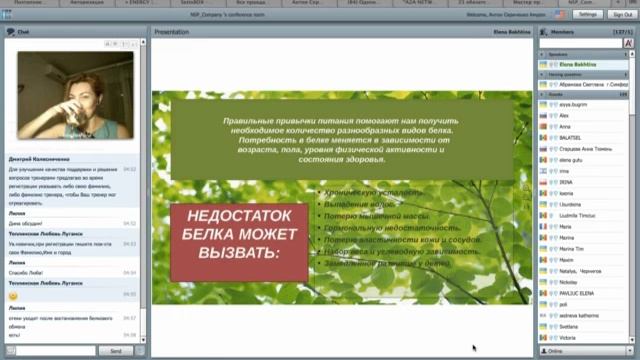Click the flag icon beside Maria
The image size is (640, 360).
(x=543, y=227)
